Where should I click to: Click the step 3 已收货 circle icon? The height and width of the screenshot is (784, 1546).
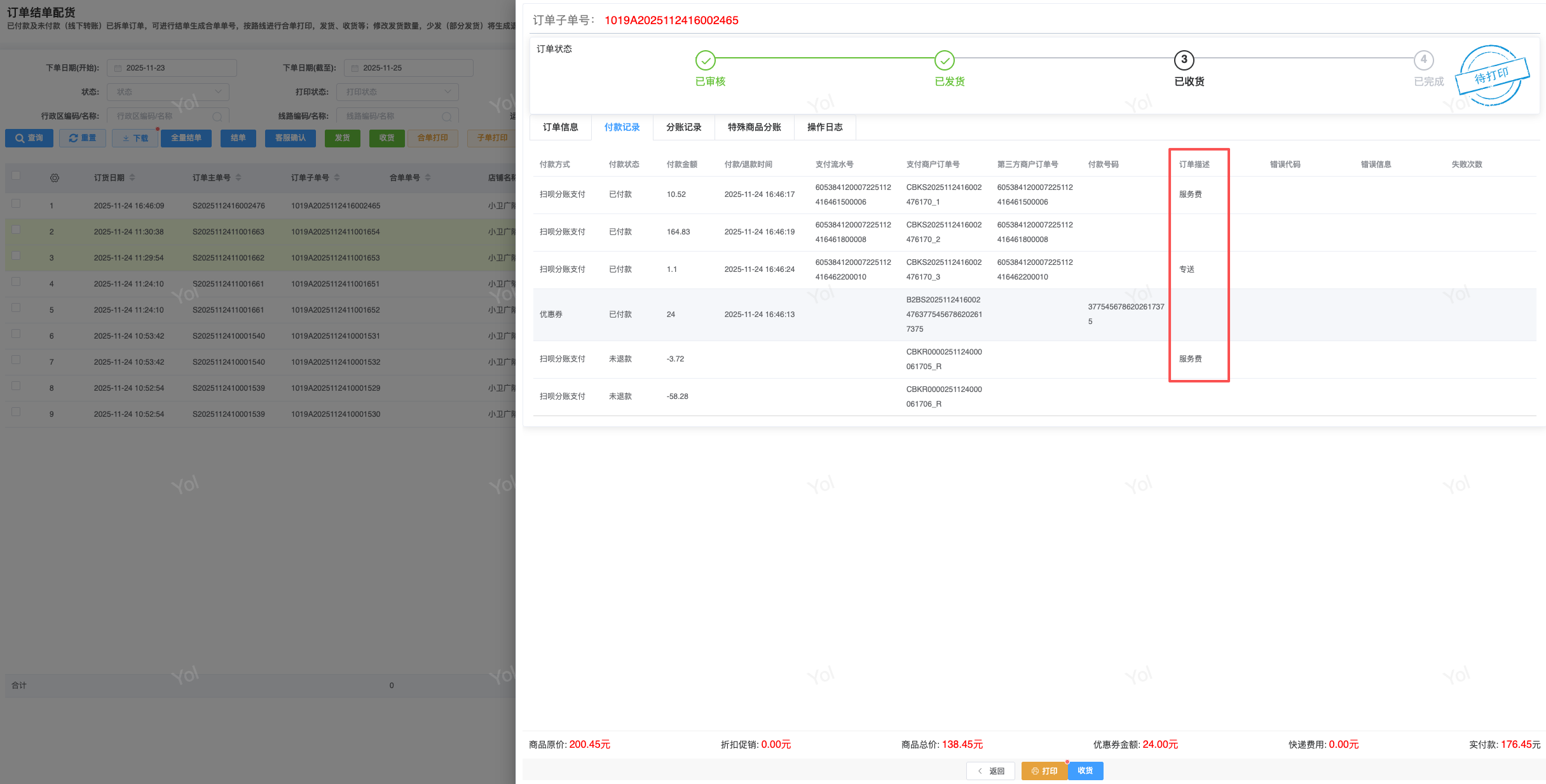[x=1183, y=60]
